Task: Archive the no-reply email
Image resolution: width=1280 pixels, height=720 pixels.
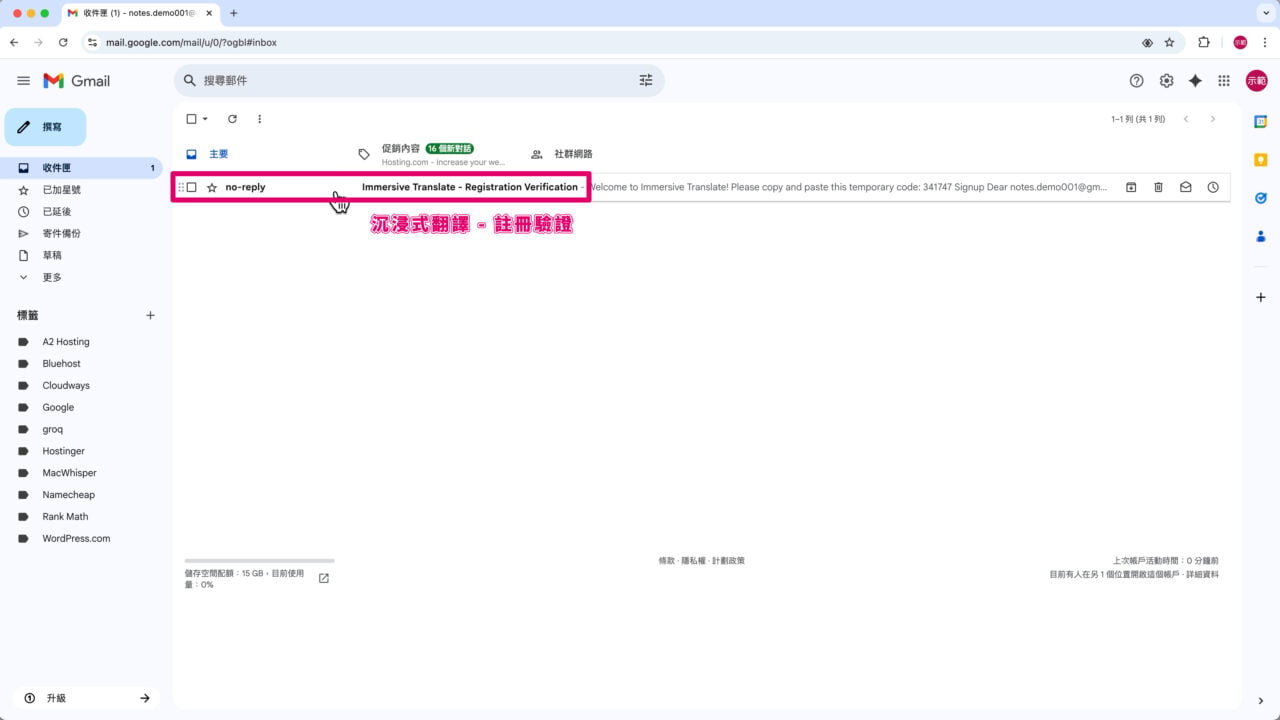Action: [x=1131, y=187]
